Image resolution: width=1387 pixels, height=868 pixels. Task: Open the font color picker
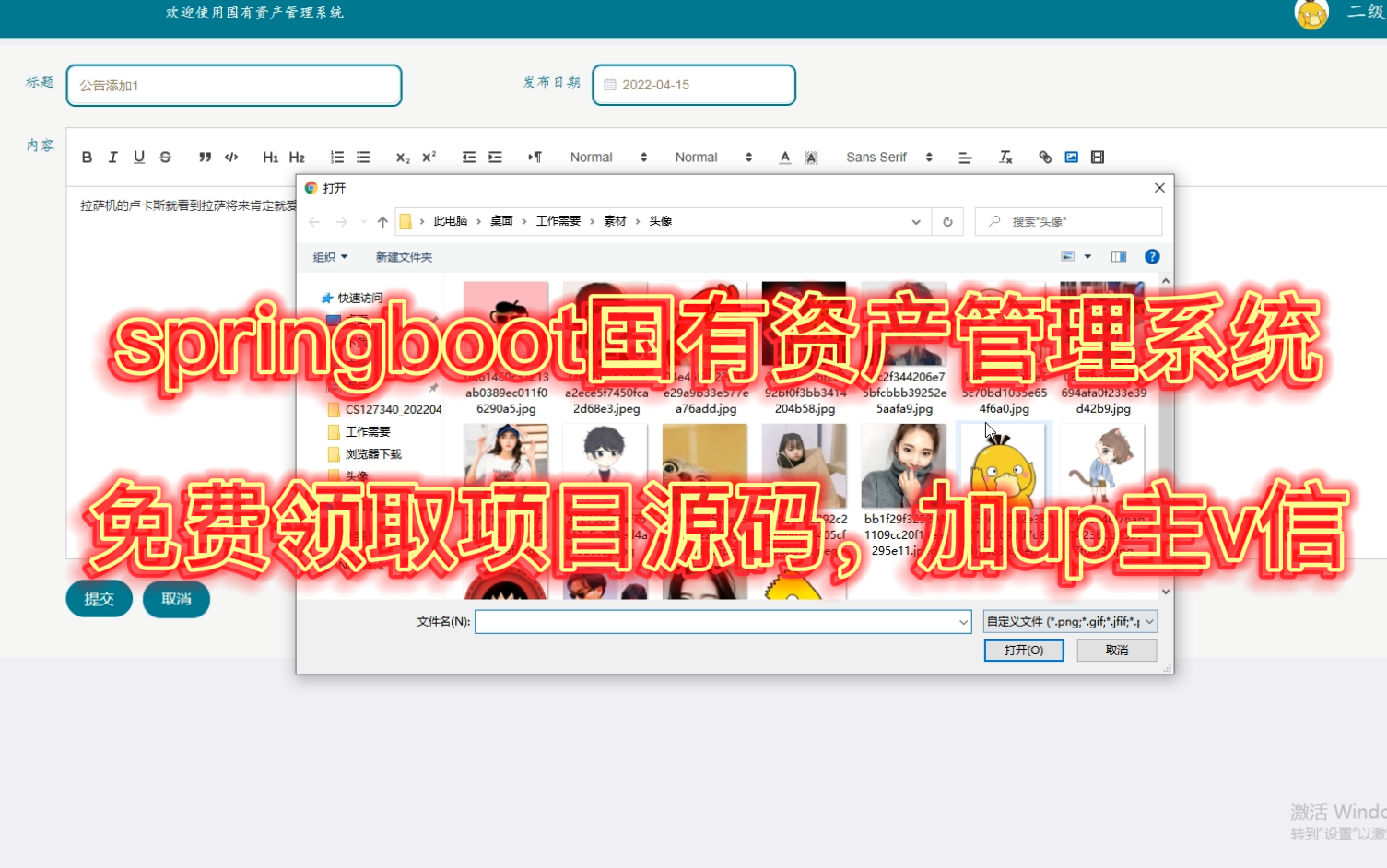click(x=783, y=157)
